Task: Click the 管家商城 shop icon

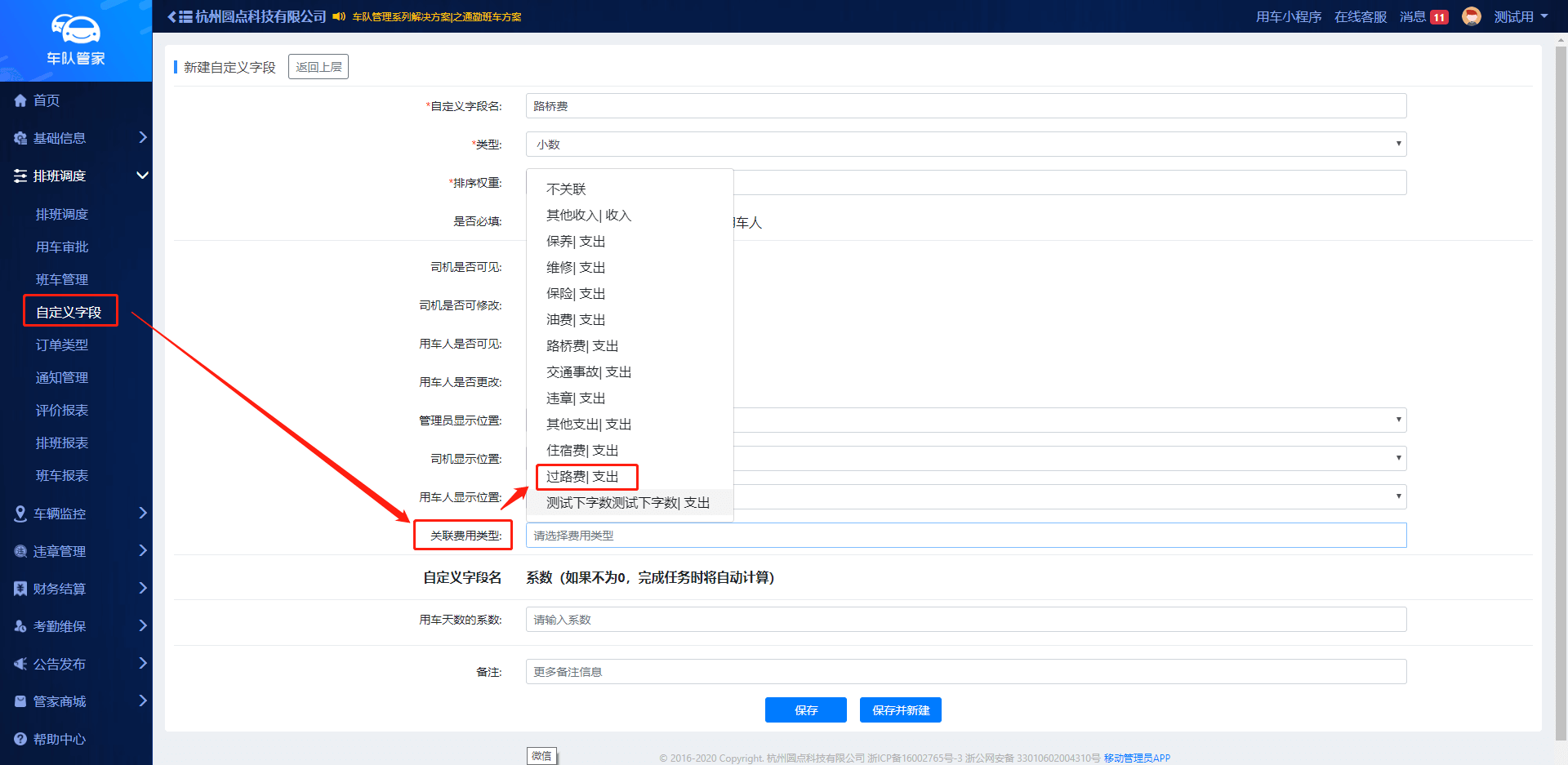Action: click(x=20, y=701)
